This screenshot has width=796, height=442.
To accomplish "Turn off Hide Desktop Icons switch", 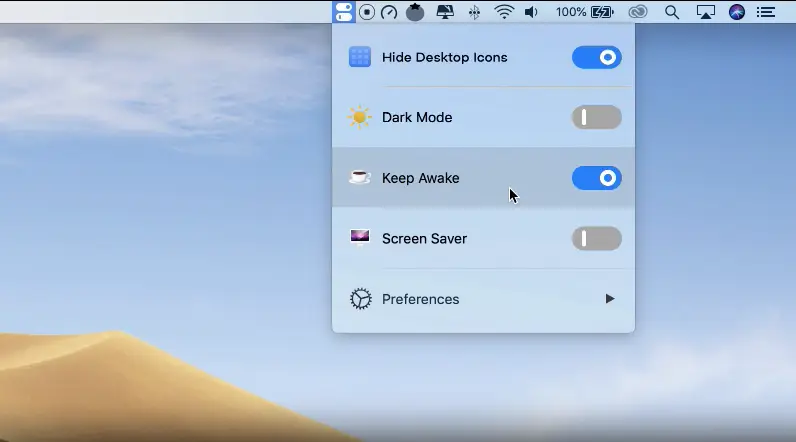I will [596, 57].
